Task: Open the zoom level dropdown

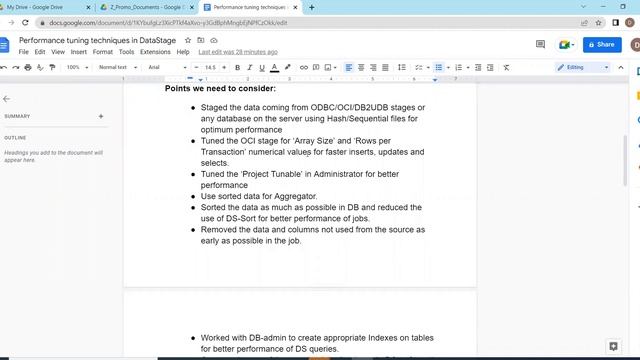Action: pos(77,67)
